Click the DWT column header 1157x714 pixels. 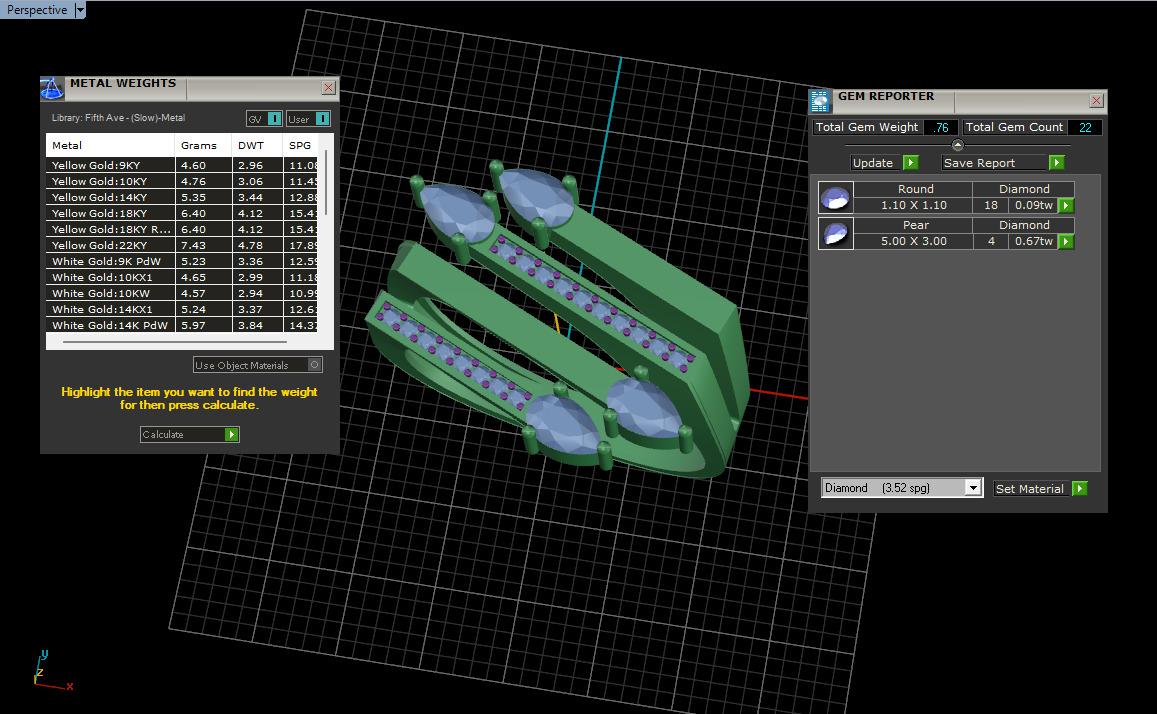[x=258, y=145]
